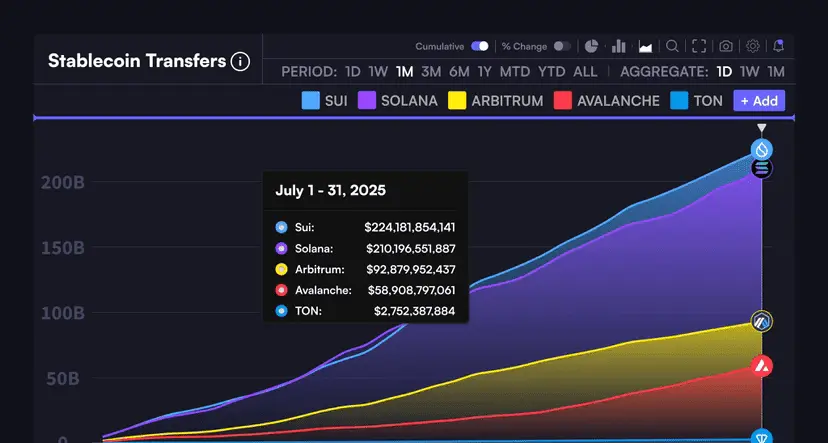Click the ARBITRUM legend color swatch
Image resolution: width=828 pixels, height=443 pixels.
point(457,100)
